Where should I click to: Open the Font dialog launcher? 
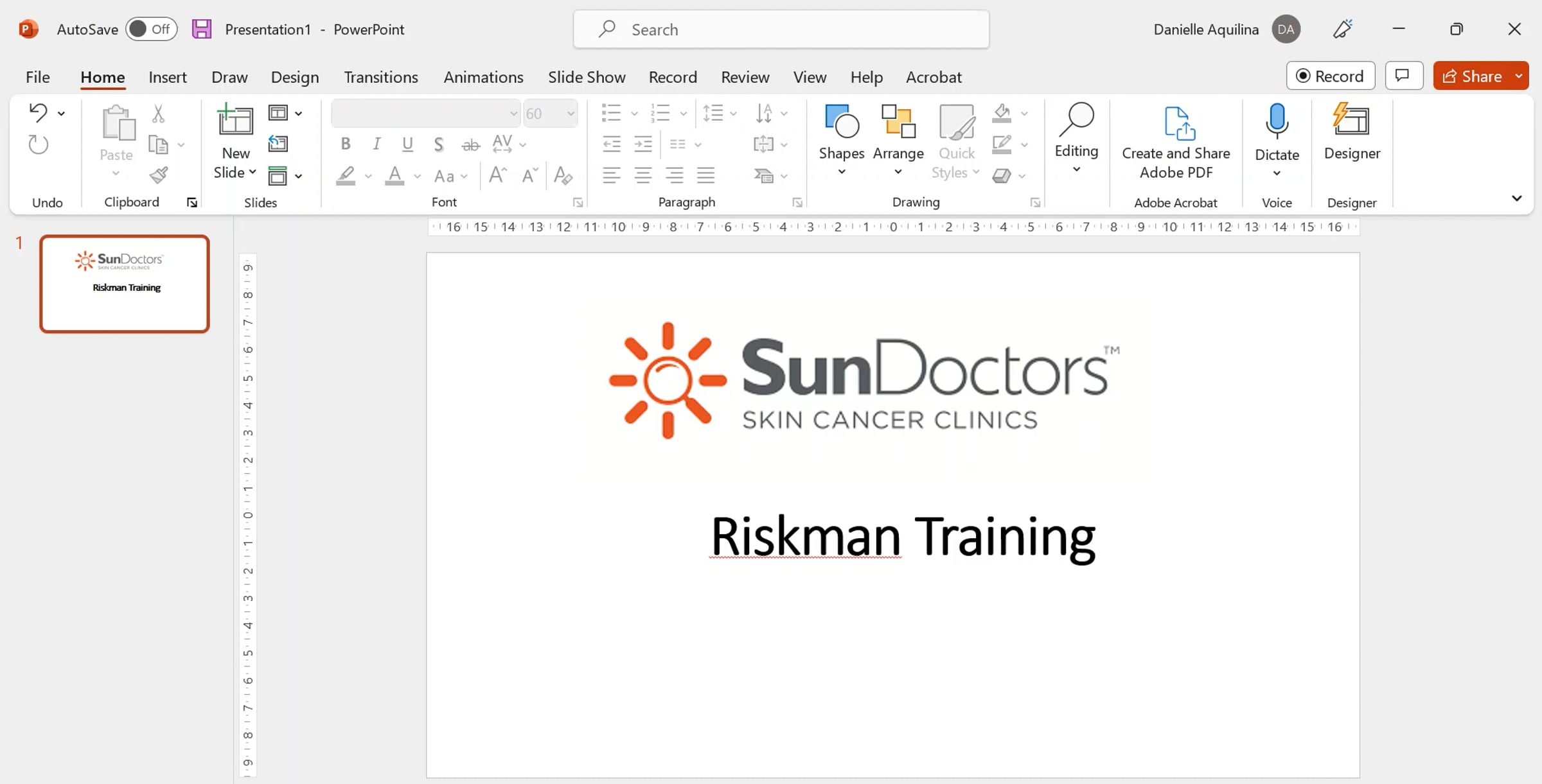pyautogui.click(x=578, y=203)
